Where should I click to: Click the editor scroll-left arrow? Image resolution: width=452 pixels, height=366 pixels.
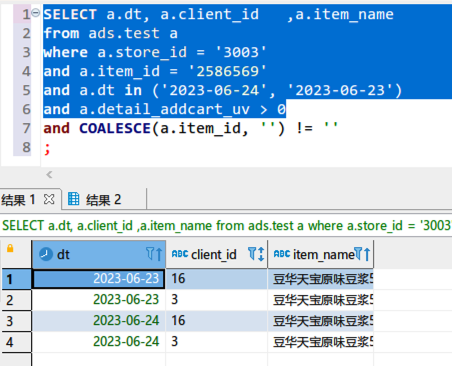coord(49,174)
